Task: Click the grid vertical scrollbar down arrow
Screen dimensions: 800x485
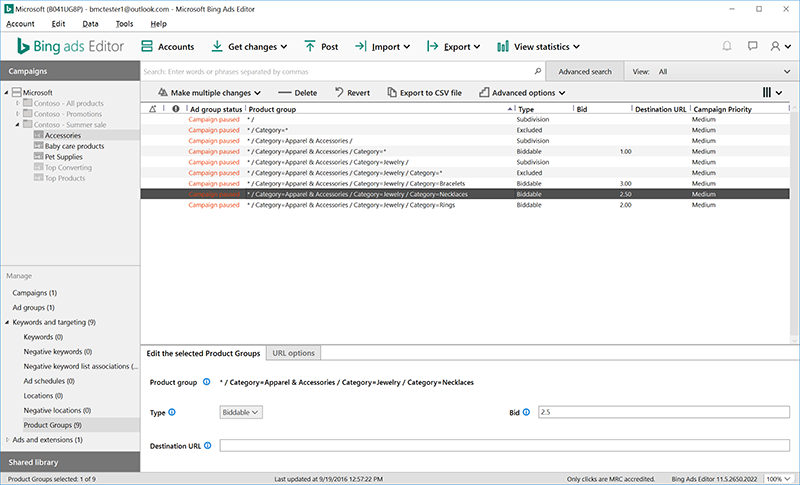Action: 794,340
